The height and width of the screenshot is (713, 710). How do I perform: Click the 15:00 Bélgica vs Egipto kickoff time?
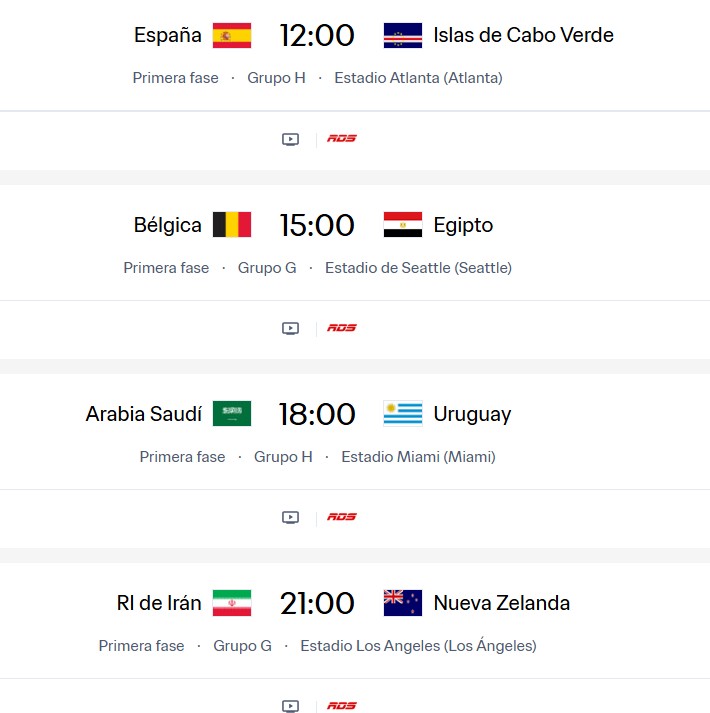coord(317,225)
